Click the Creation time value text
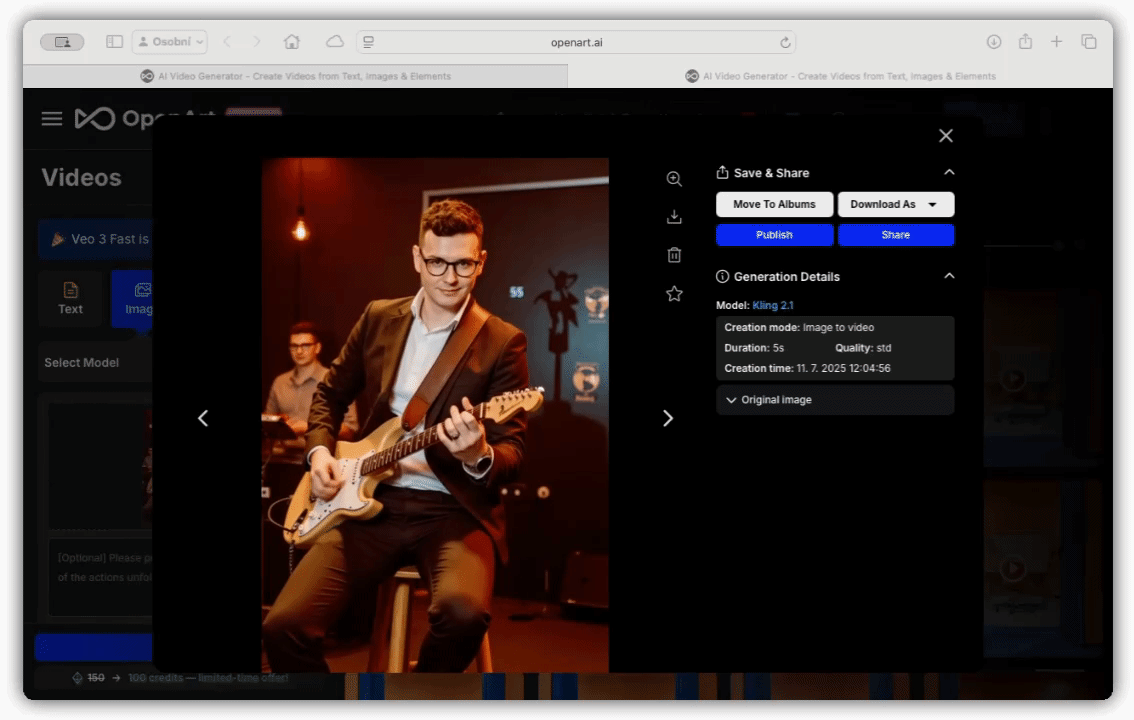Image resolution: width=1134 pixels, height=720 pixels. coord(843,369)
